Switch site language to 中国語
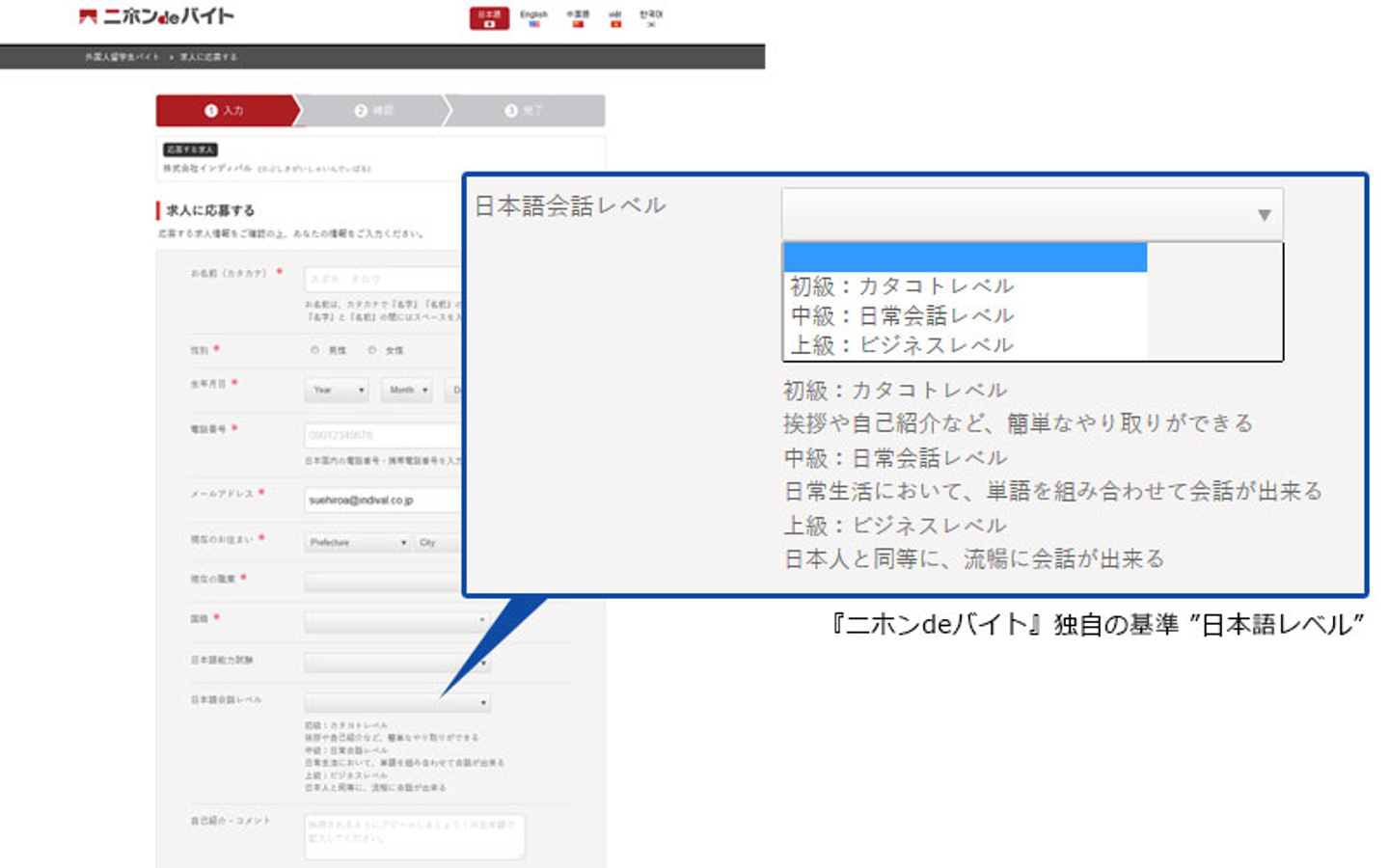This screenshot has width=1389, height=868. [578, 17]
